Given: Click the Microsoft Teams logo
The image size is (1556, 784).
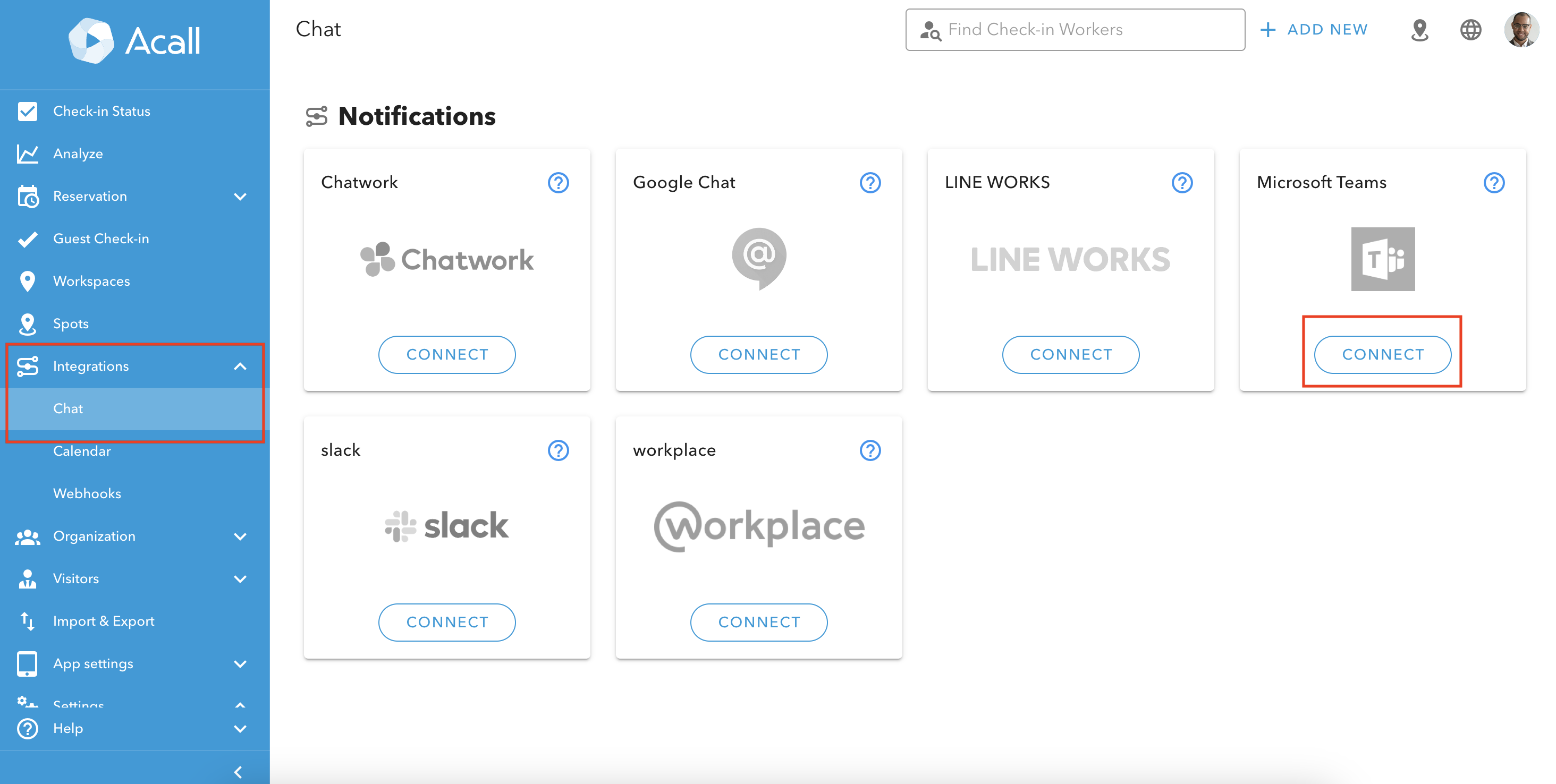Looking at the screenshot, I should pos(1383,259).
